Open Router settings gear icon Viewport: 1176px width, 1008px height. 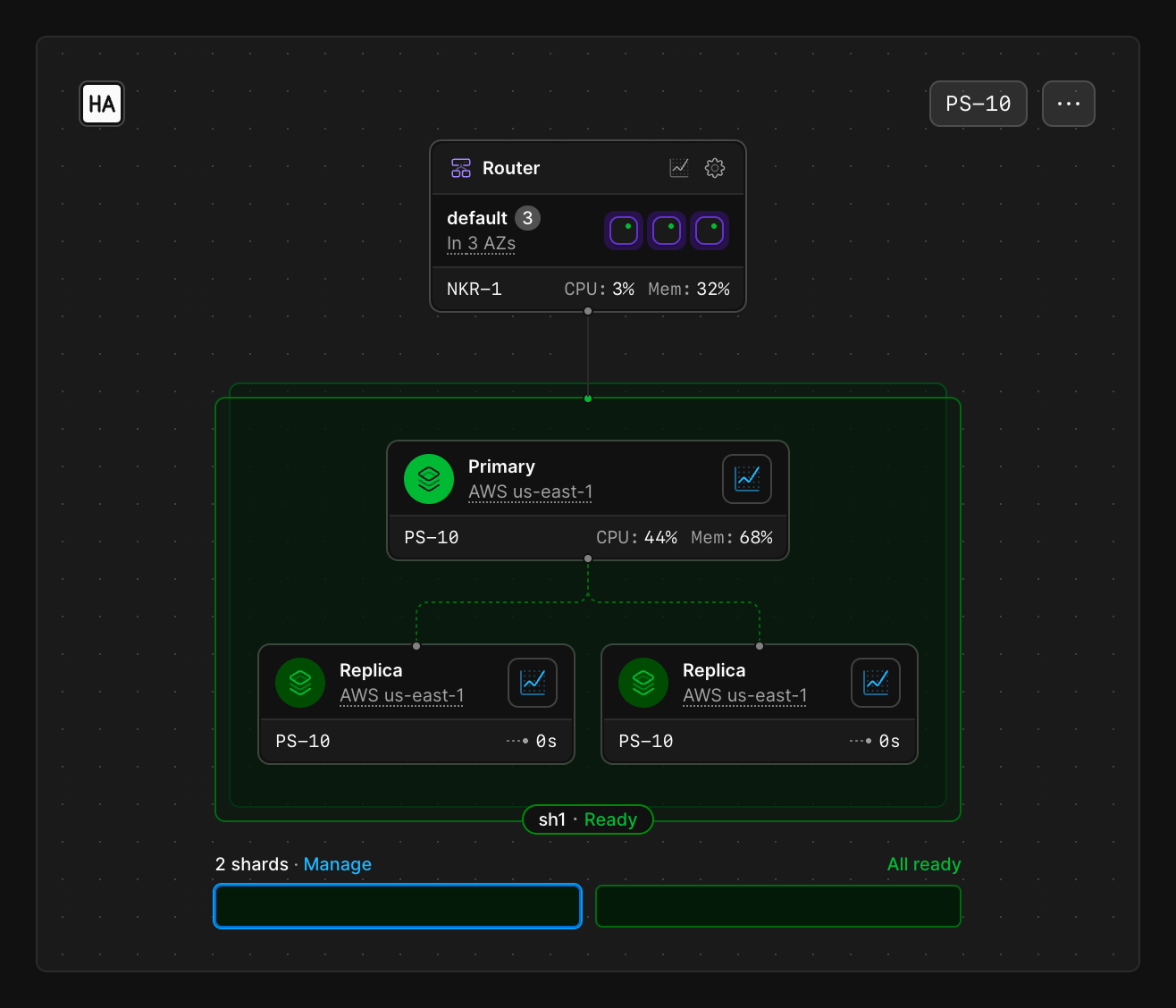pyautogui.click(x=715, y=168)
